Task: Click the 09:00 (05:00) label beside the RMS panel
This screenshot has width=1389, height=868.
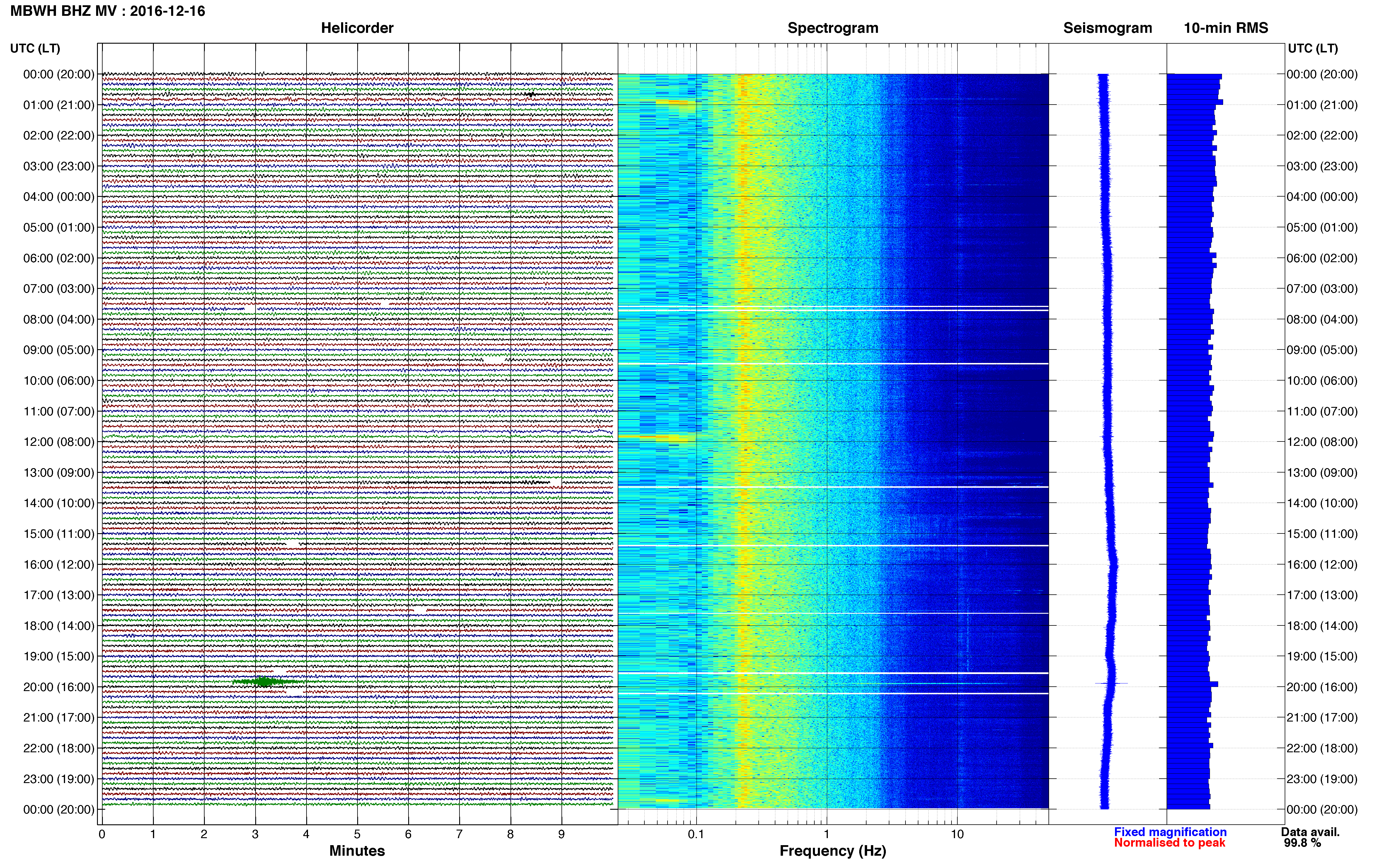Action: (1322, 349)
